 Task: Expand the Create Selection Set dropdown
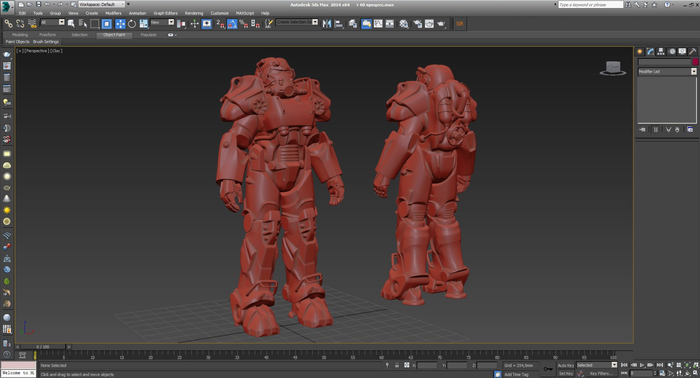[x=315, y=22]
